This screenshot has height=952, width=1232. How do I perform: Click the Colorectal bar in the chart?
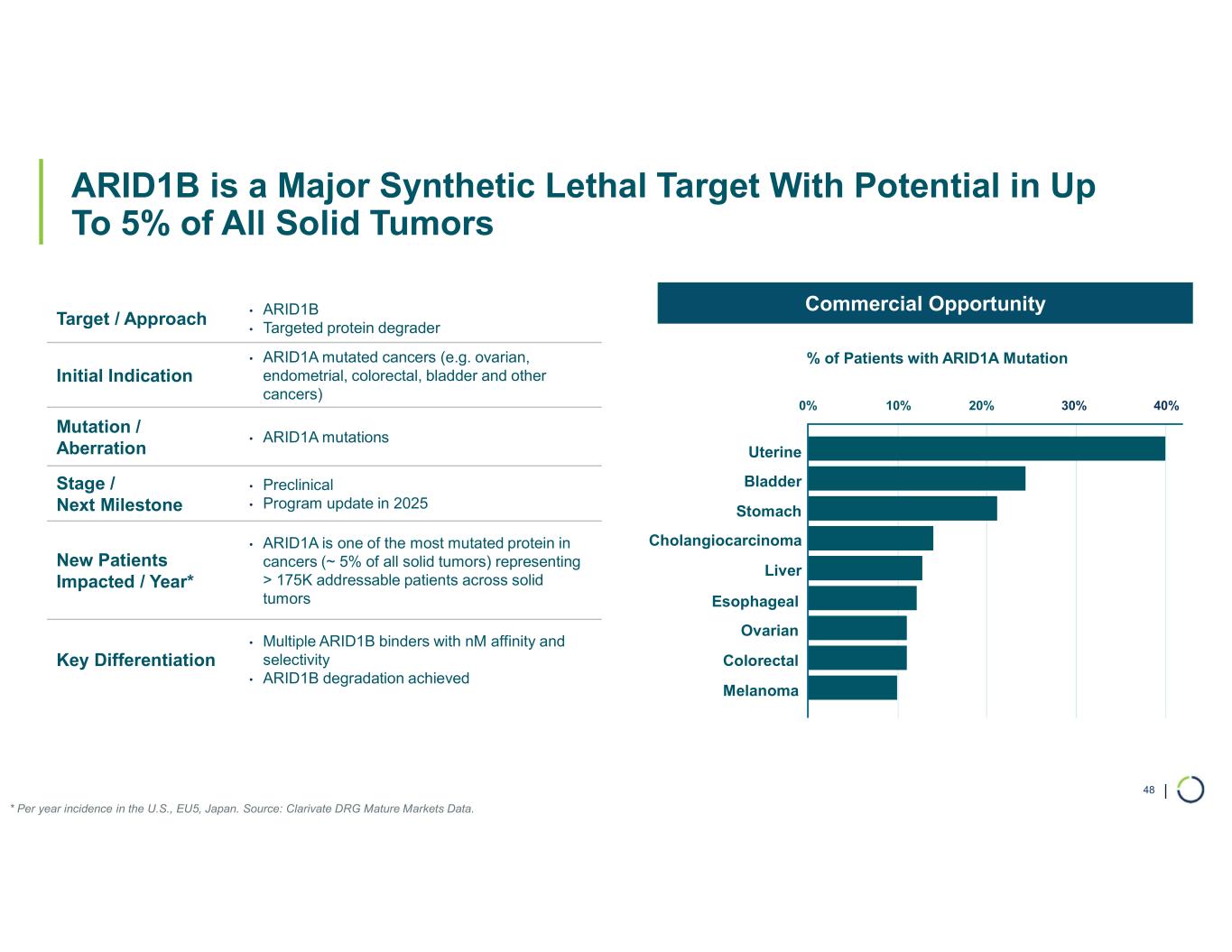857,658
